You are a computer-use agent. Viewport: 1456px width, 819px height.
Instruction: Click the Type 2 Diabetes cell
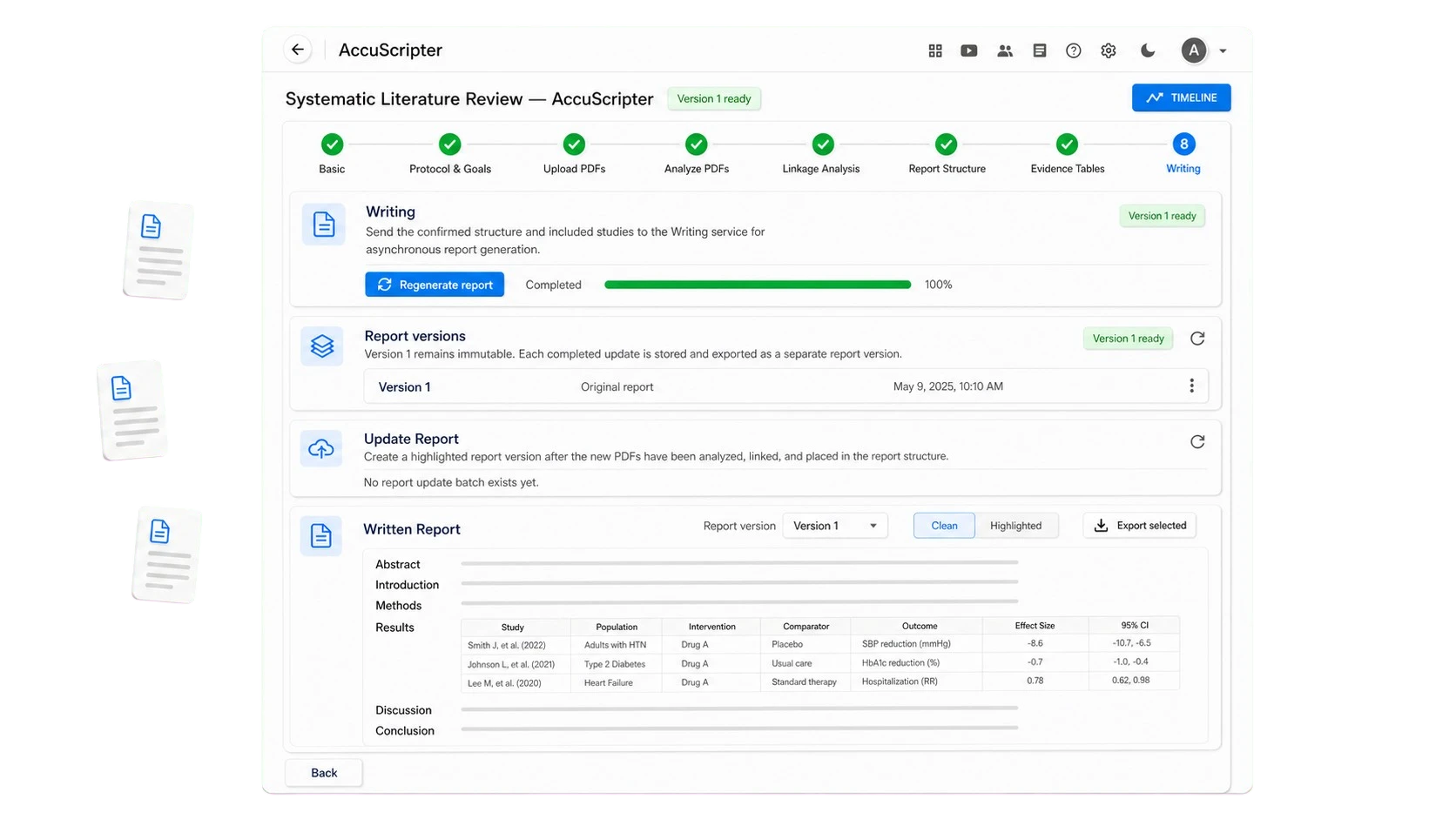615,664
